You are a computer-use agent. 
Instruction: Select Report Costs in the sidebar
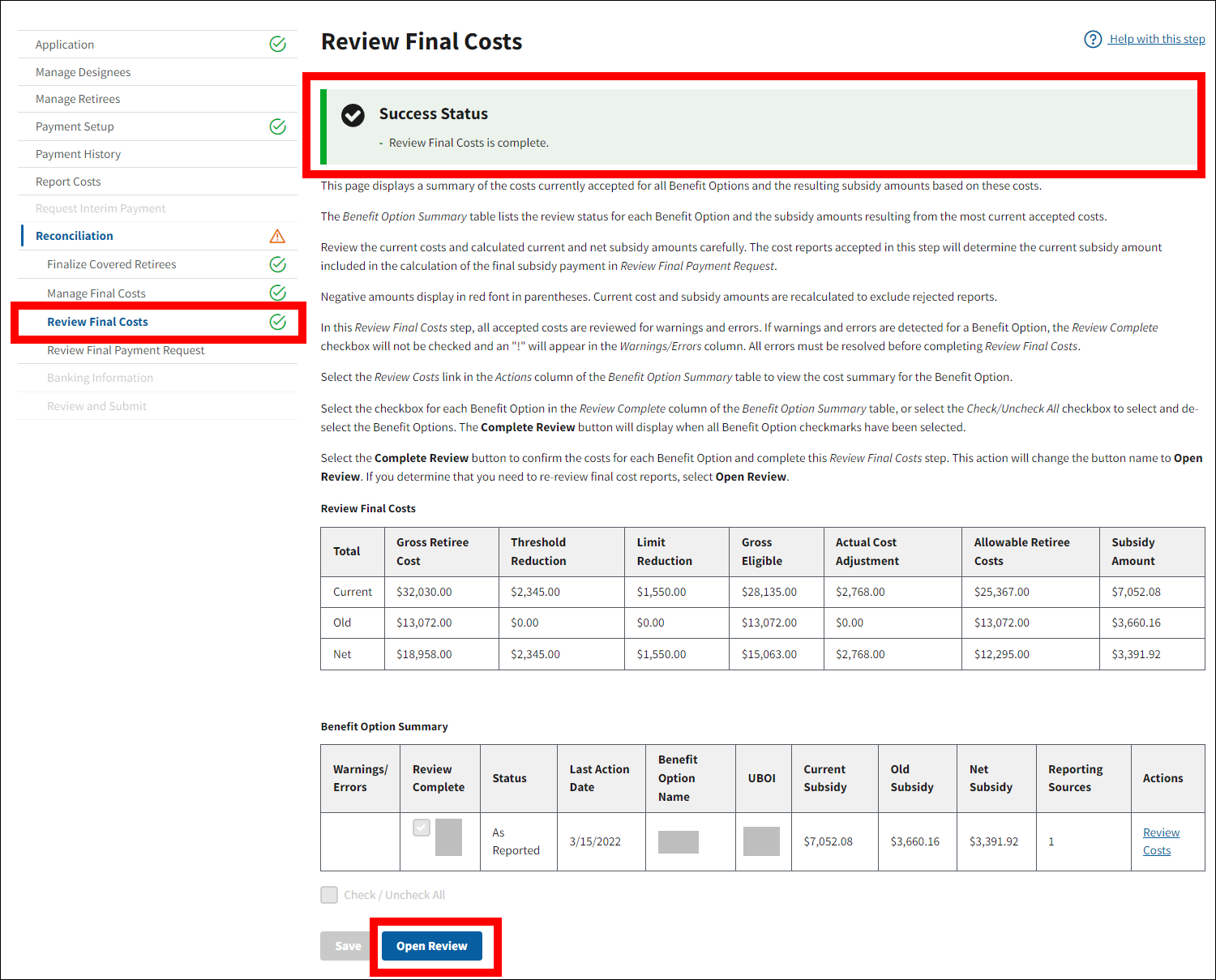[68, 182]
